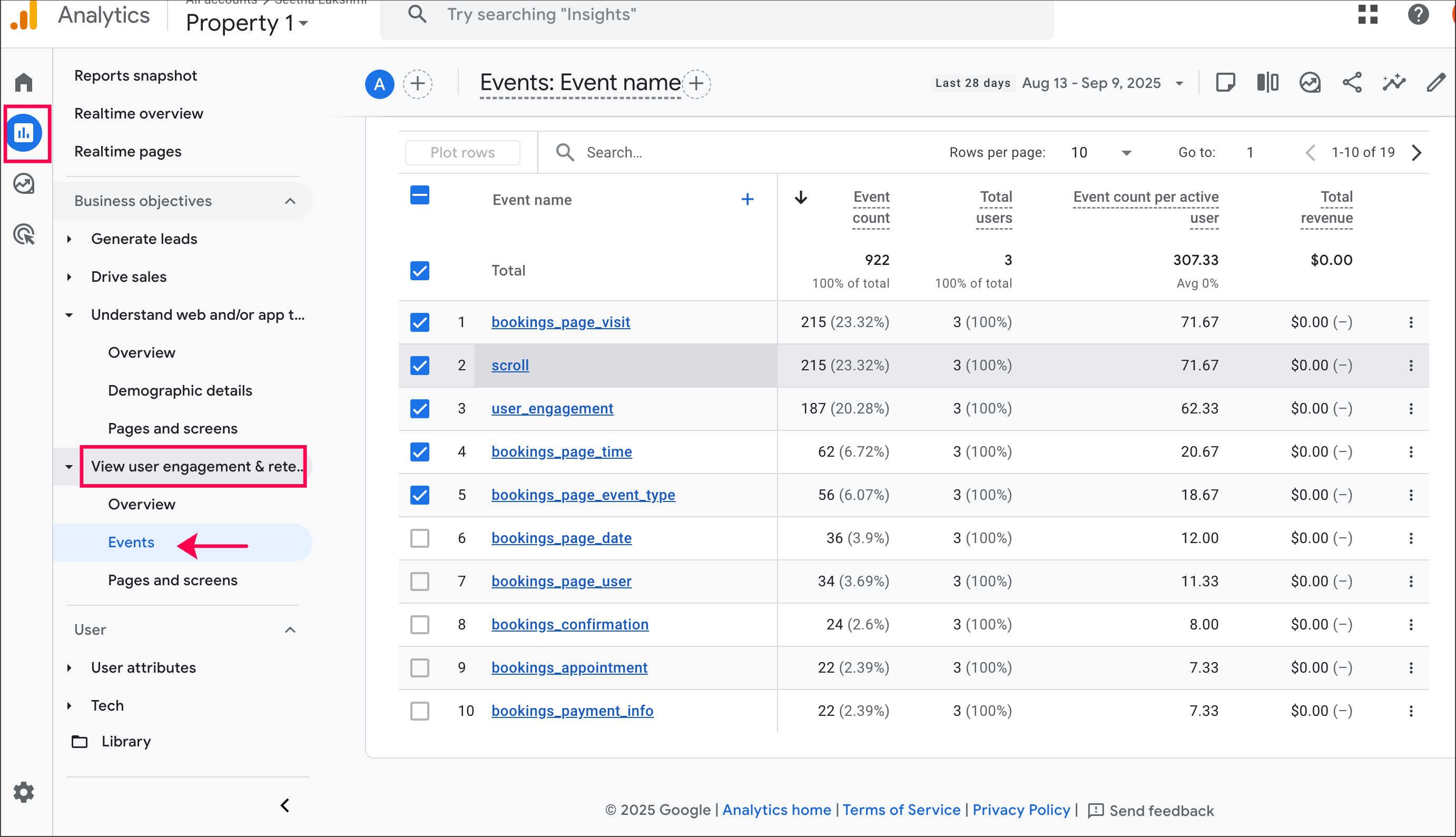Click the Admin settings gear icon
This screenshot has height=837, width=1456.
coord(24,792)
